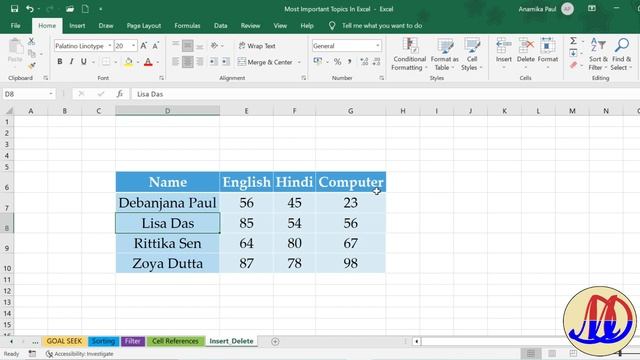
Task: Apply Percent Style format icon
Action: point(338,62)
